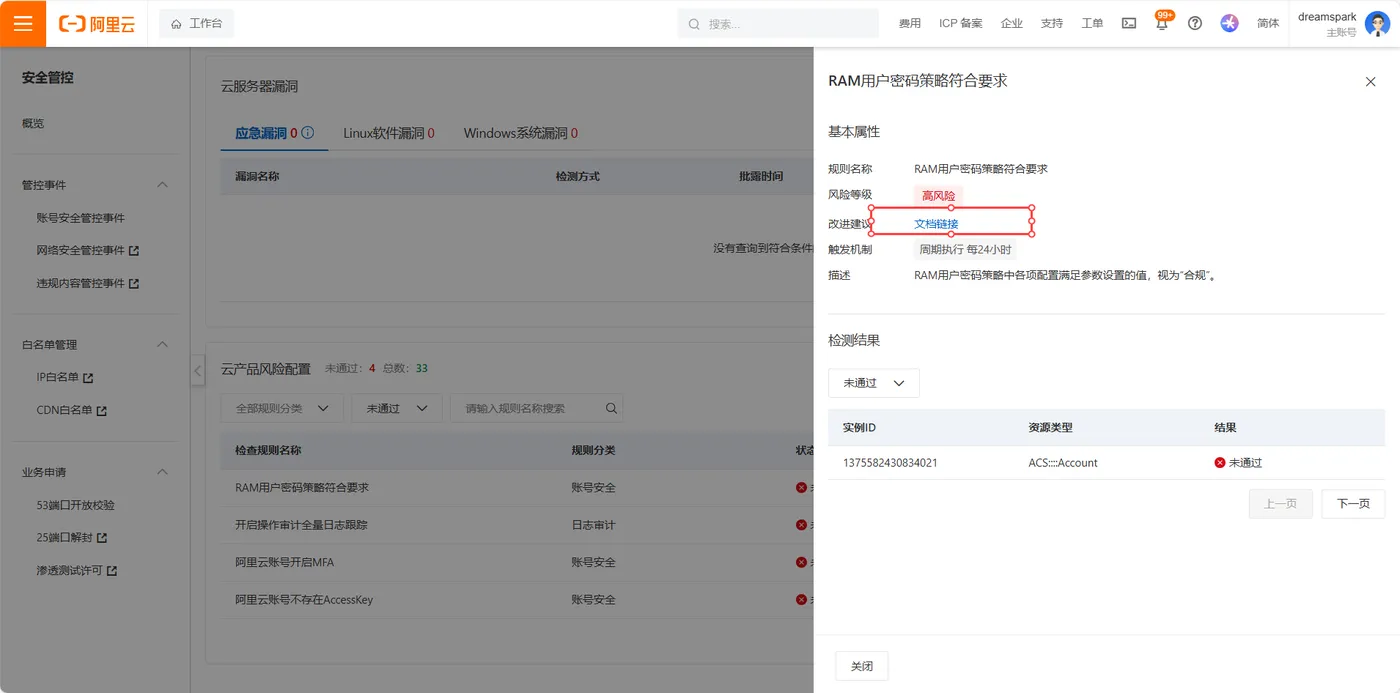Open the 文档链接 improvement link
This screenshot has height=693, width=1400.
[x=937, y=224]
